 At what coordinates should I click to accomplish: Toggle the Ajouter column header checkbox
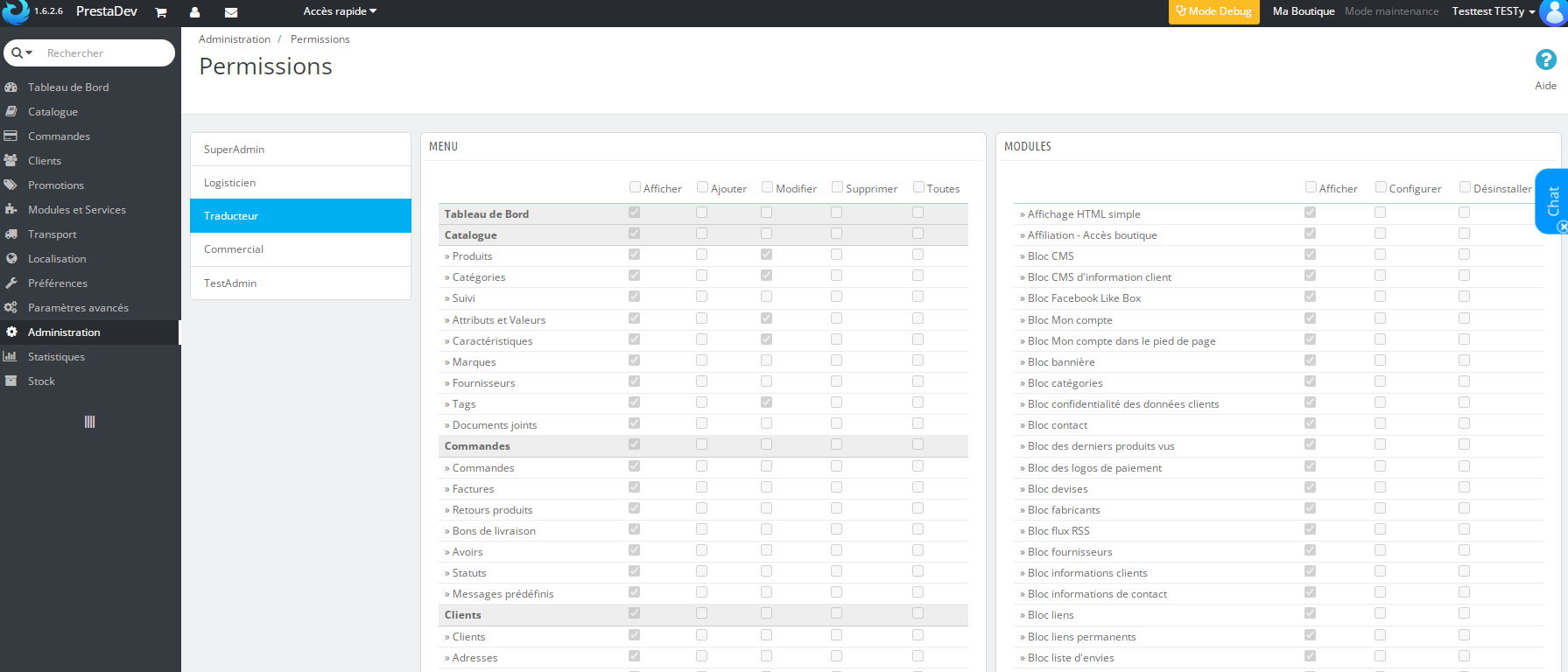pyautogui.click(x=702, y=187)
